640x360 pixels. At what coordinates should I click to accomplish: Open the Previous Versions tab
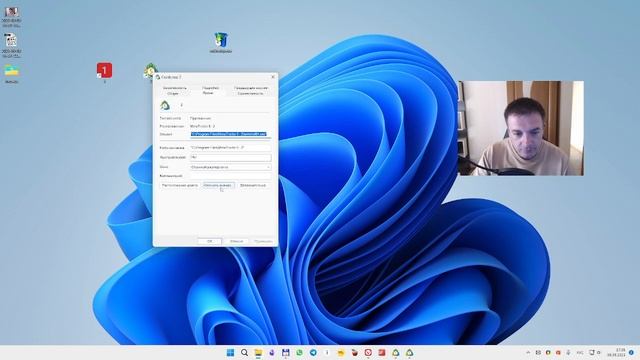(x=251, y=88)
